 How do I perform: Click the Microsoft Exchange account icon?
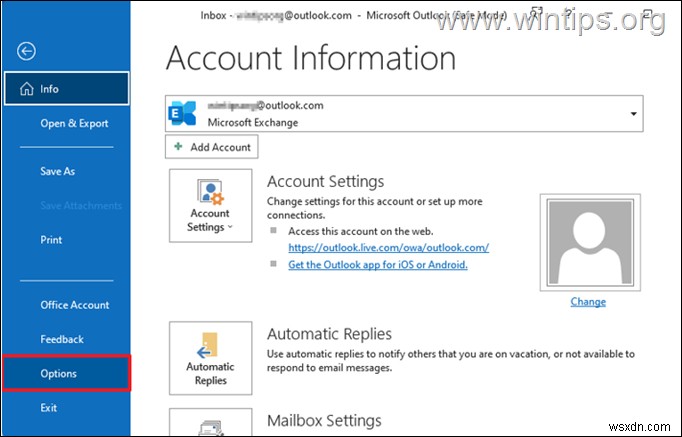click(182, 113)
